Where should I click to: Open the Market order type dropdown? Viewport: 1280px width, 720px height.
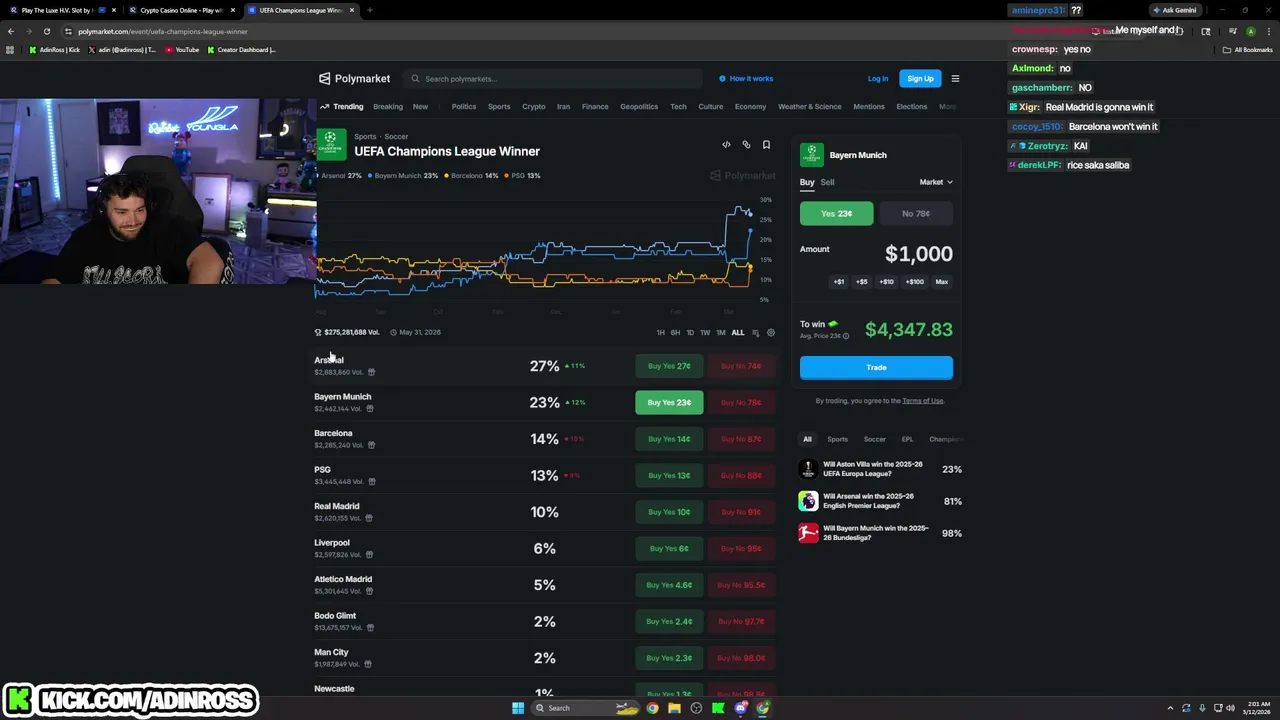click(x=936, y=182)
